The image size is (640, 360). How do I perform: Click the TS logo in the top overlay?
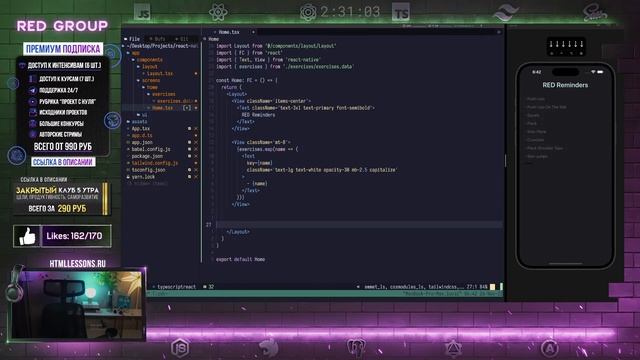400,12
